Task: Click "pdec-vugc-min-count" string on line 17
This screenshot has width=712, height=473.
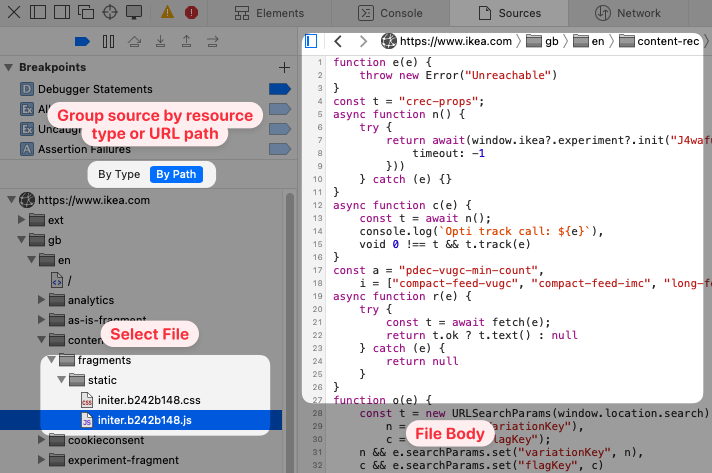Action: pyautogui.click(x=468, y=270)
